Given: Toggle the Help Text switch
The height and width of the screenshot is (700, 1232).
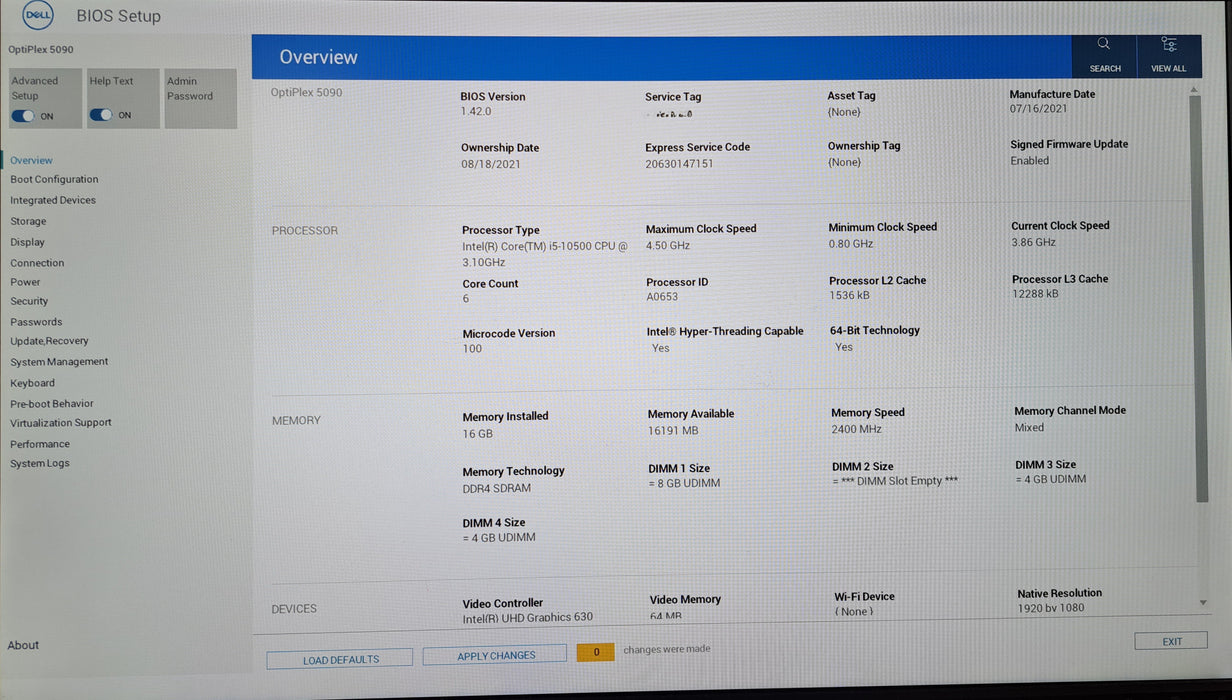Looking at the screenshot, I should pyautogui.click(x=101, y=115).
